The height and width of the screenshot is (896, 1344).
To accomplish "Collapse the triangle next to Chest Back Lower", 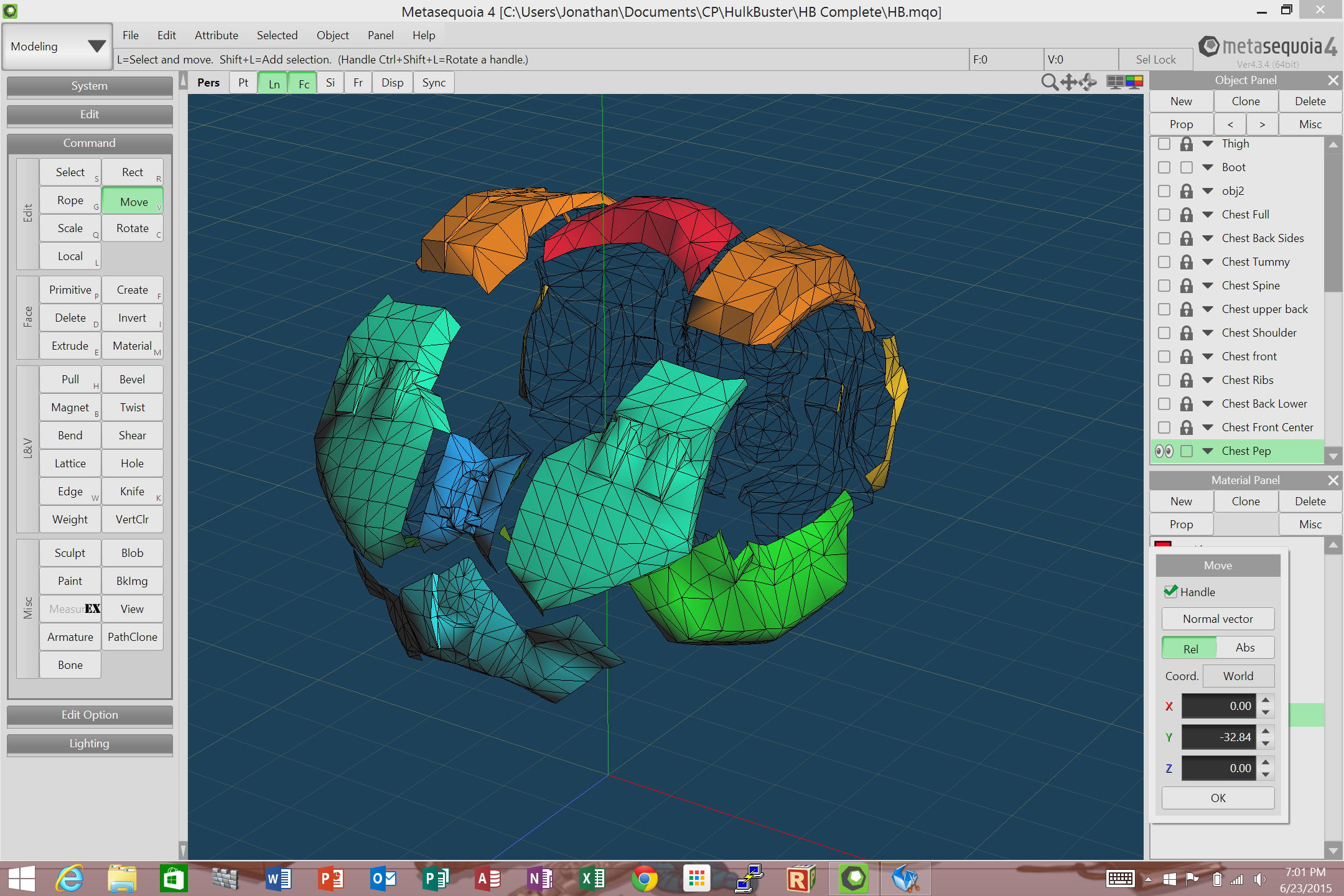I will pos(1208,404).
